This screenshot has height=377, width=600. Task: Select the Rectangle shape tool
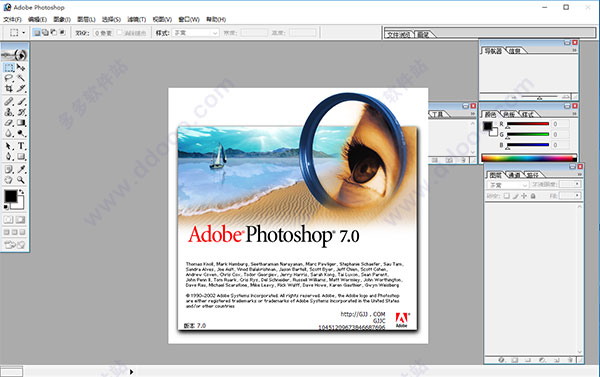(21, 156)
